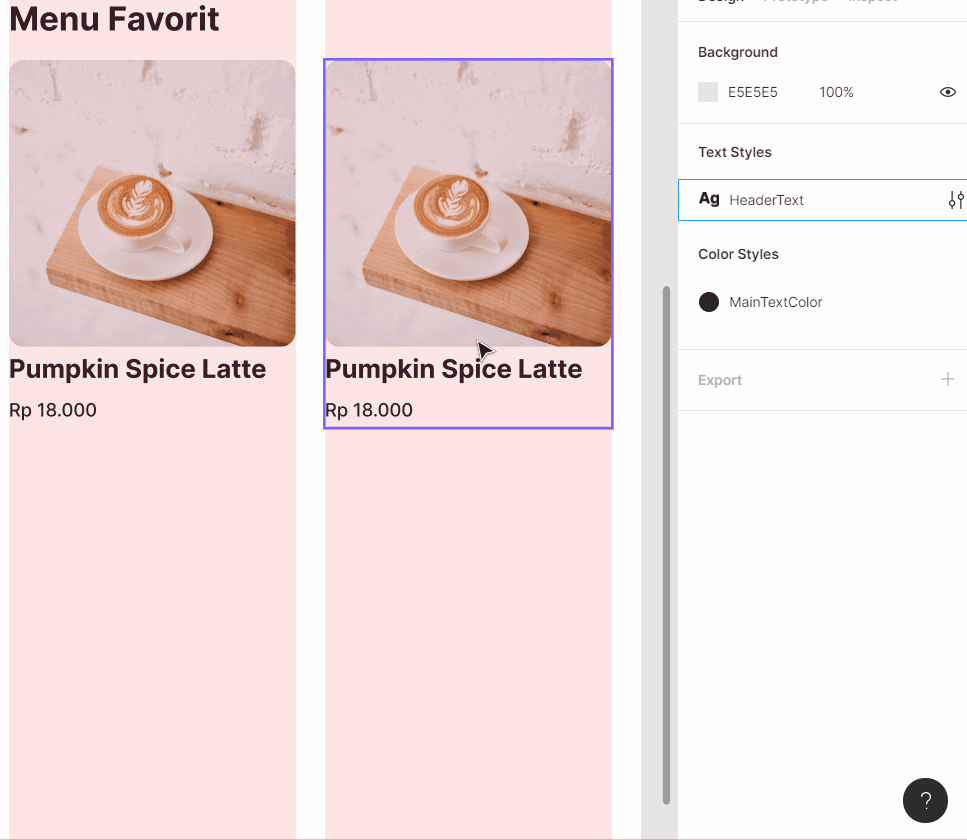Click the edit style icon beside HeaderText
Screen dimensions: 967x840
click(955, 200)
